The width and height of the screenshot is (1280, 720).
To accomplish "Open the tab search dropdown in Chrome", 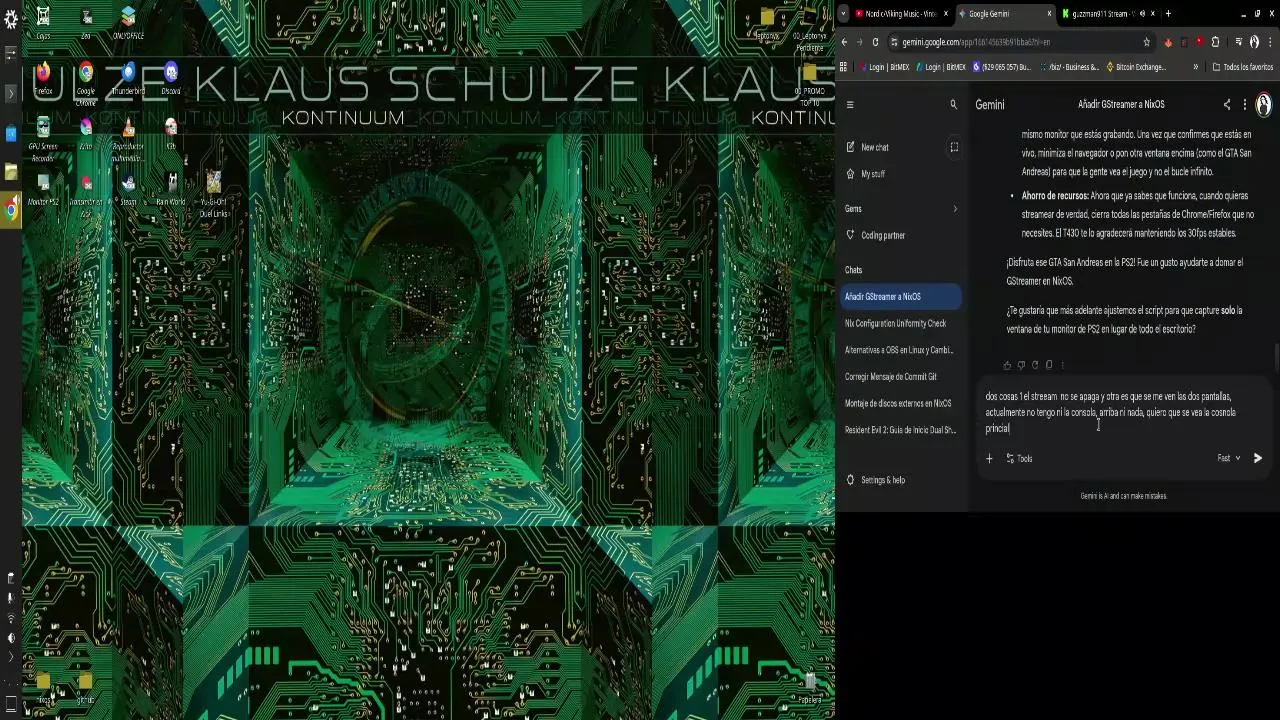I will pos(844,14).
